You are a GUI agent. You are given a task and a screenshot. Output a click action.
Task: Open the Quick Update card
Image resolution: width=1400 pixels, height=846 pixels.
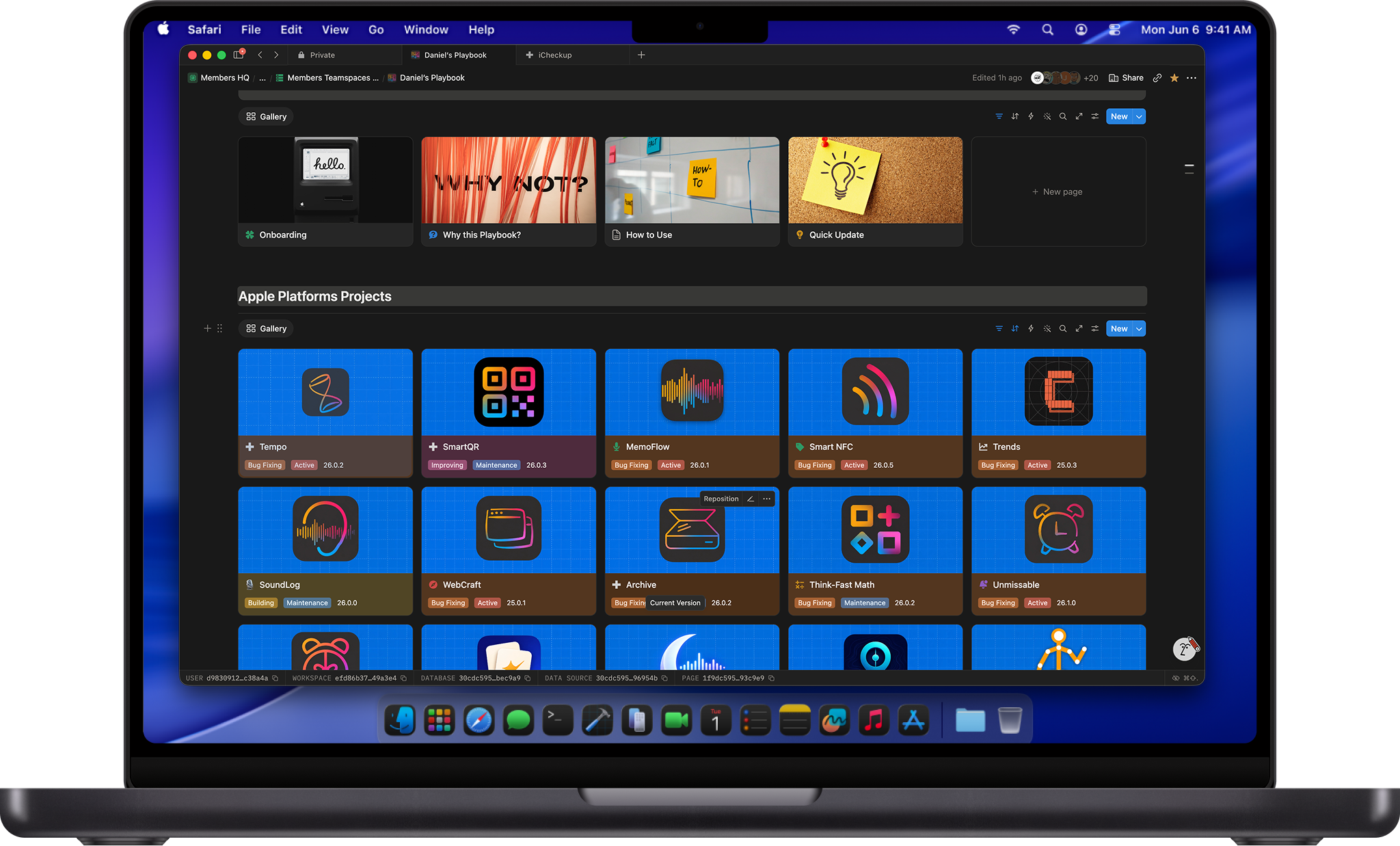(875, 191)
